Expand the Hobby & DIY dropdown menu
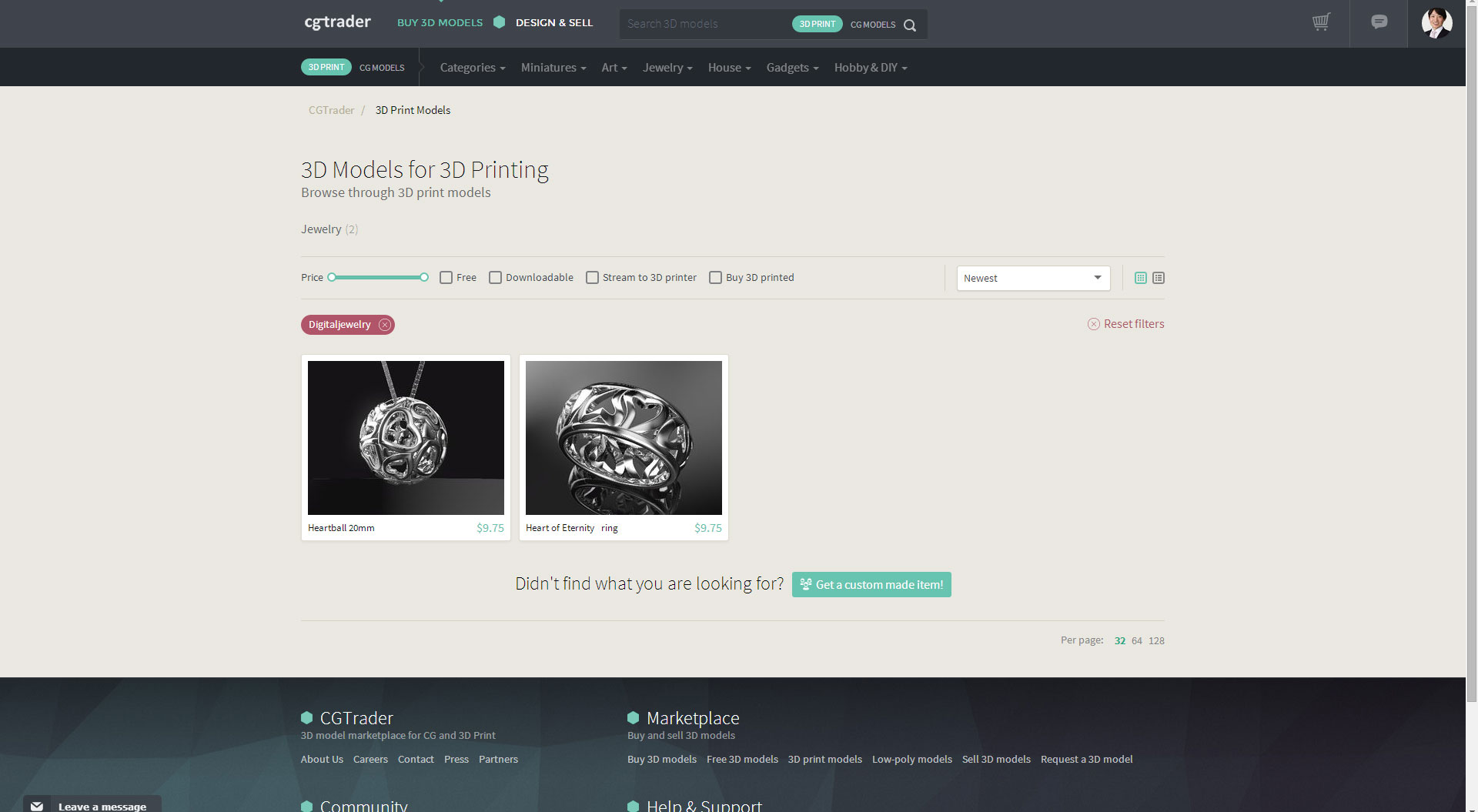 coord(871,68)
